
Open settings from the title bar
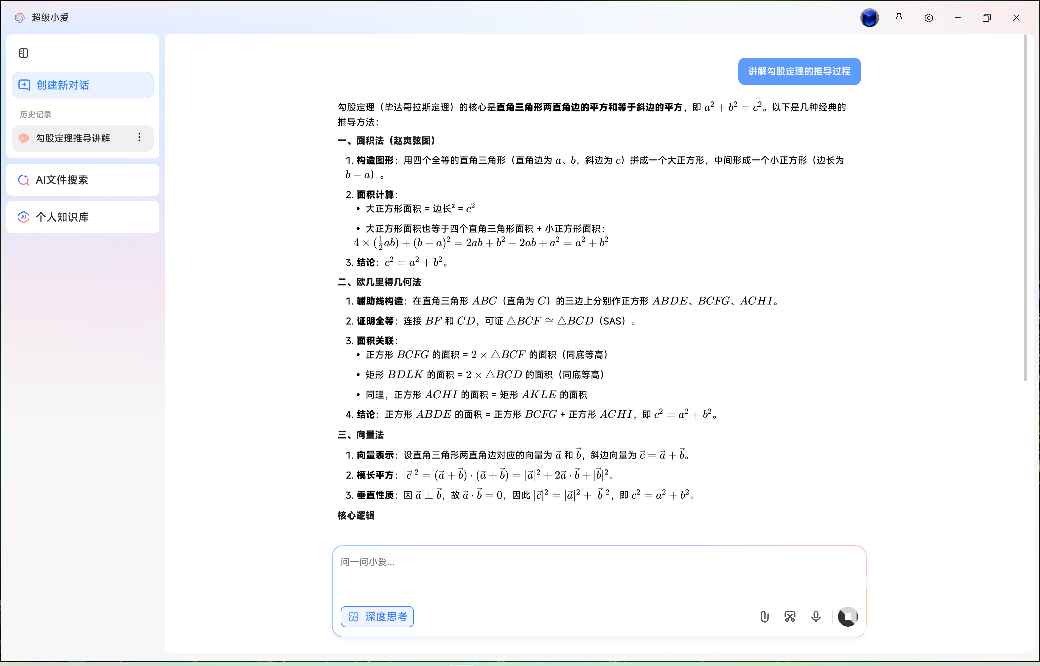[929, 18]
